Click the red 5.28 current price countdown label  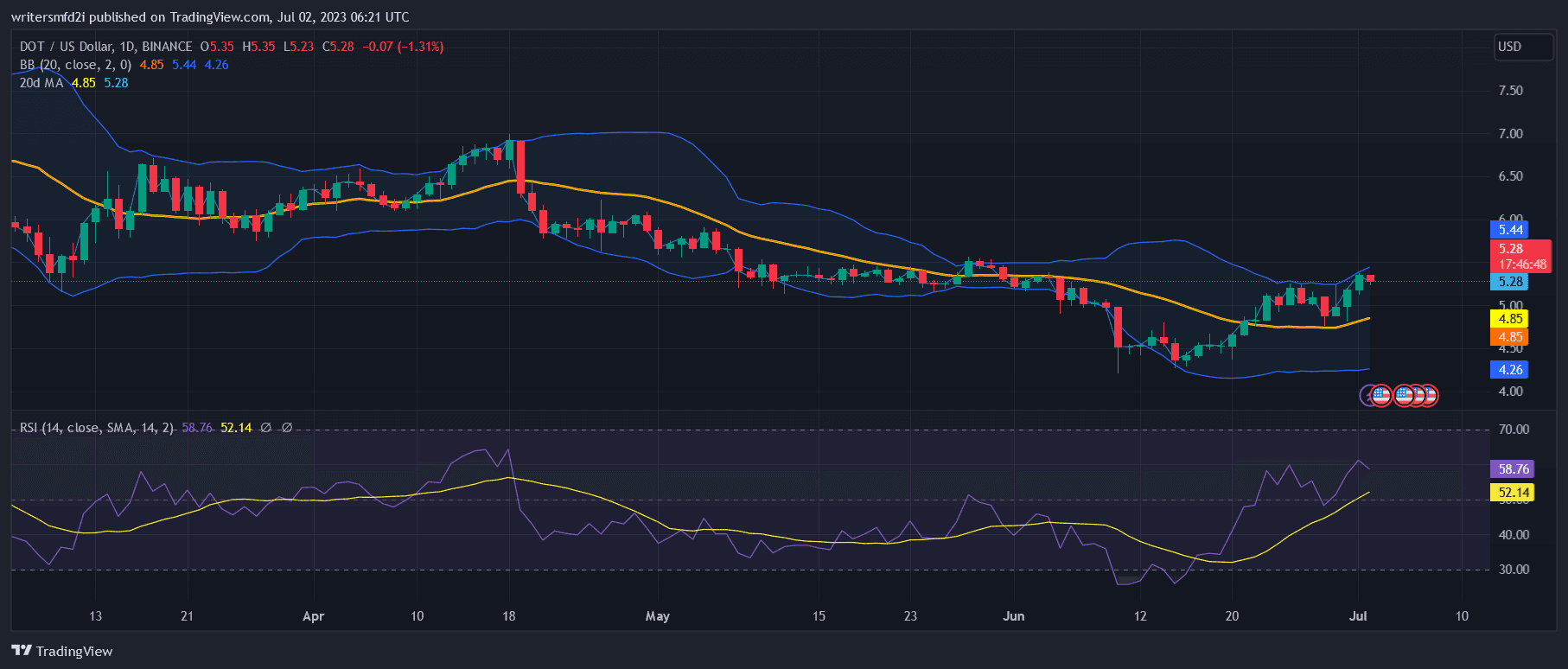pyautogui.click(x=1522, y=257)
